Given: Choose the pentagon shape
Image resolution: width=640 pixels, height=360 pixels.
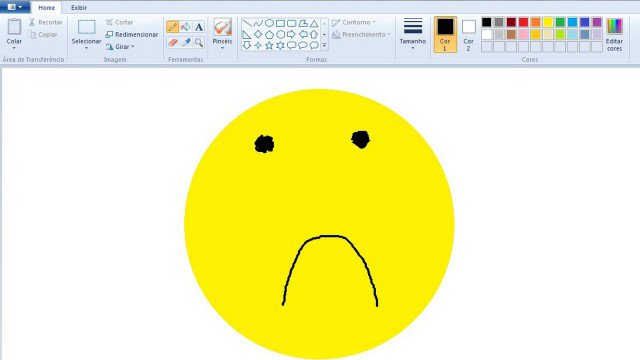Looking at the screenshot, I should [269, 35].
